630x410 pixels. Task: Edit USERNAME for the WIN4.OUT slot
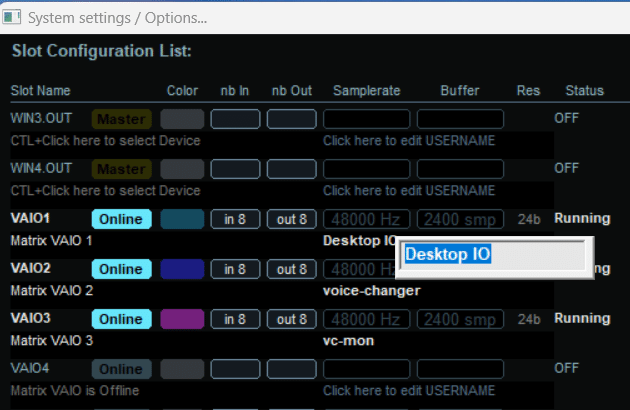point(409,191)
